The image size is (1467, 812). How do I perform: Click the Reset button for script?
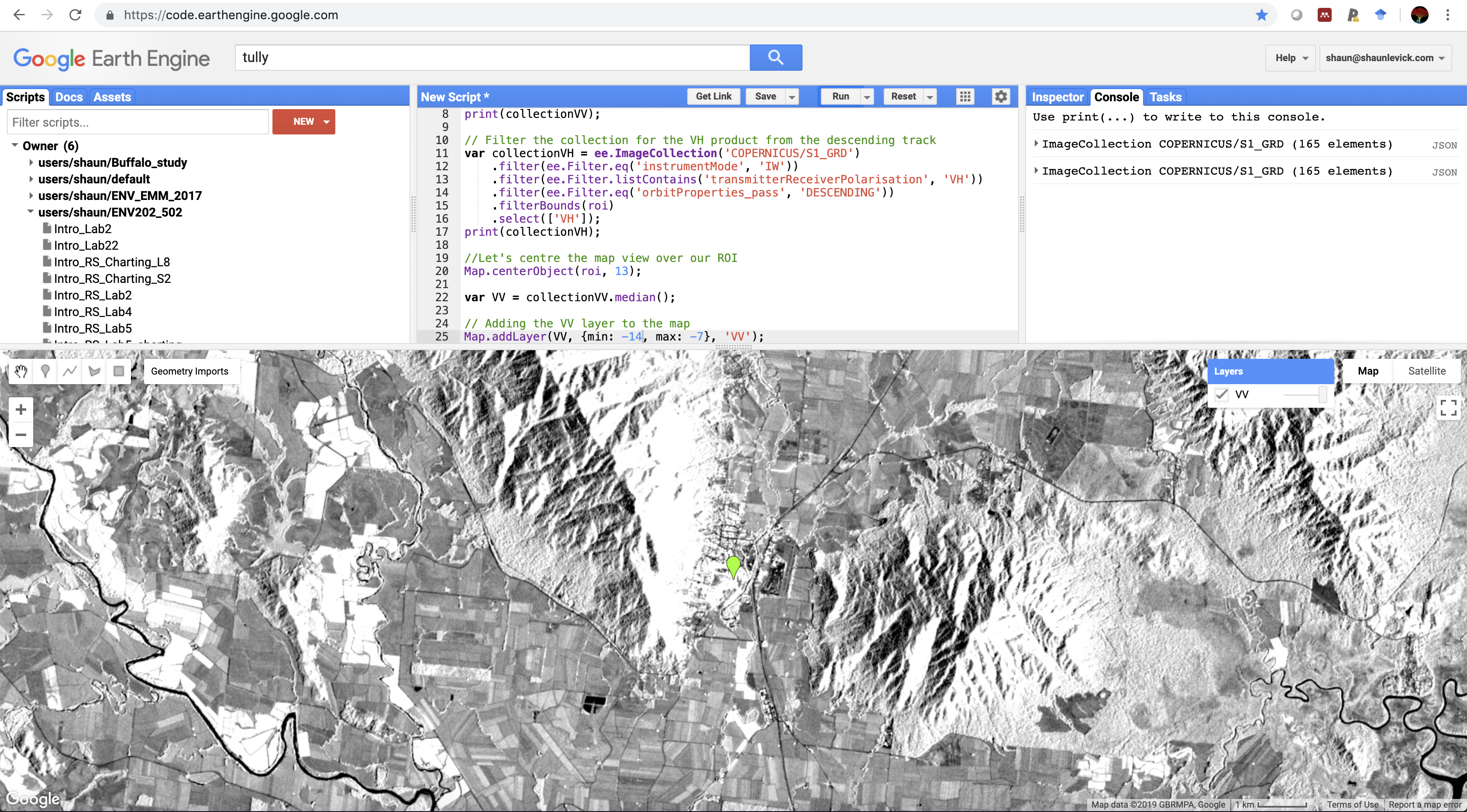pyautogui.click(x=901, y=96)
